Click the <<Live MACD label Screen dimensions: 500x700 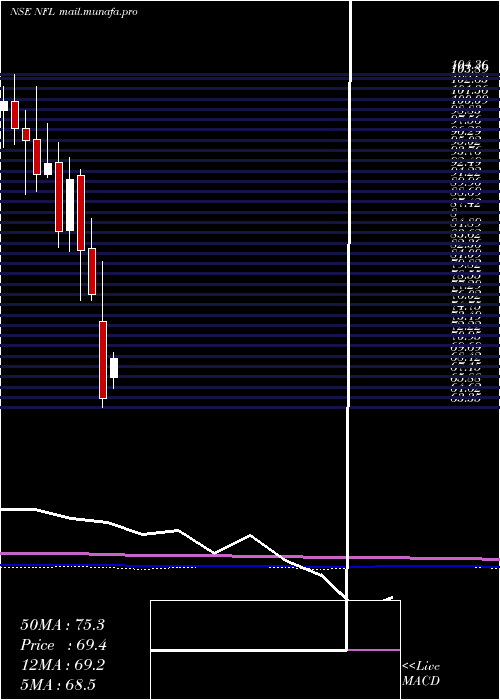click(421, 674)
